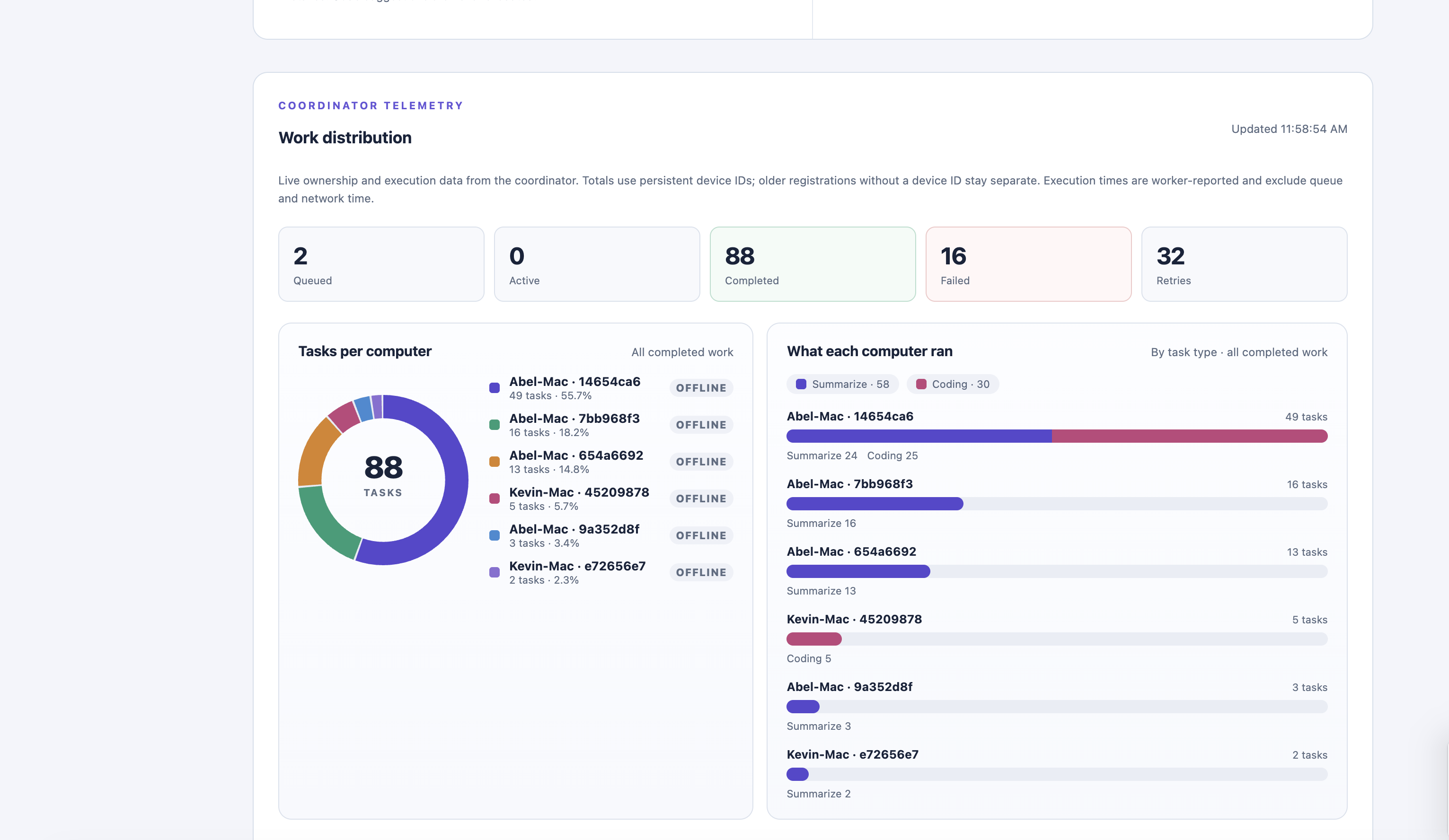The image size is (1449, 840).
Task: Click Kevin-Mac · 45209878 heading in the bar list
Action: tap(855, 620)
